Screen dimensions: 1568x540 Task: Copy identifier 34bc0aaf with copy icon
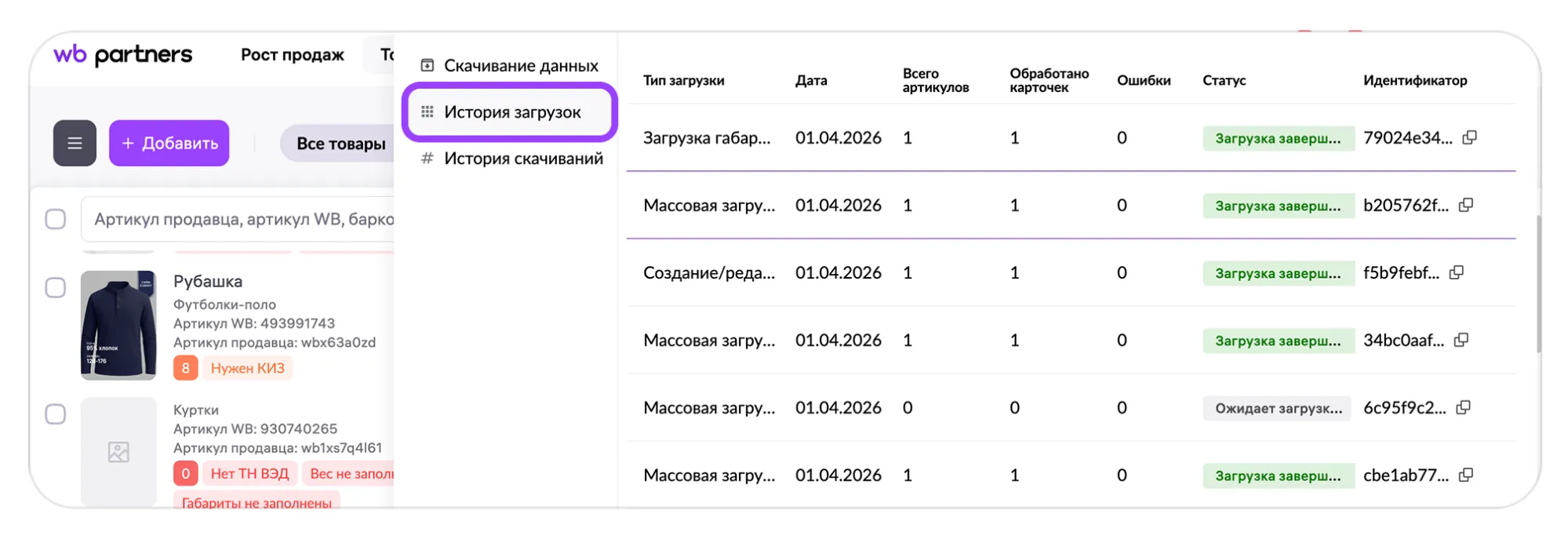pos(1461,340)
